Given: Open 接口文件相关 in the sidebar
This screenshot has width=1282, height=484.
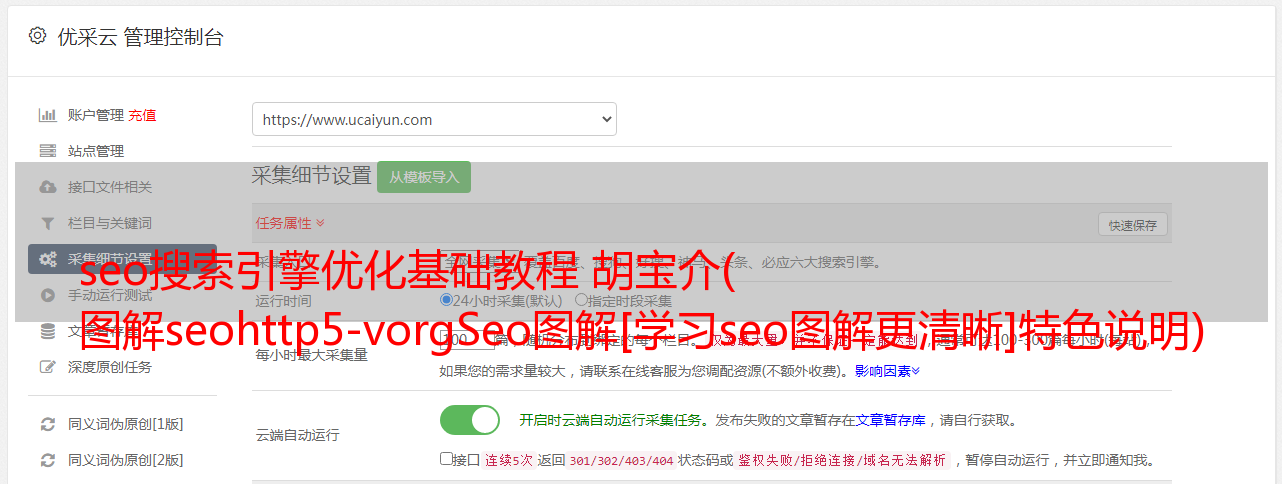Looking at the screenshot, I should [x=110, y=187].
